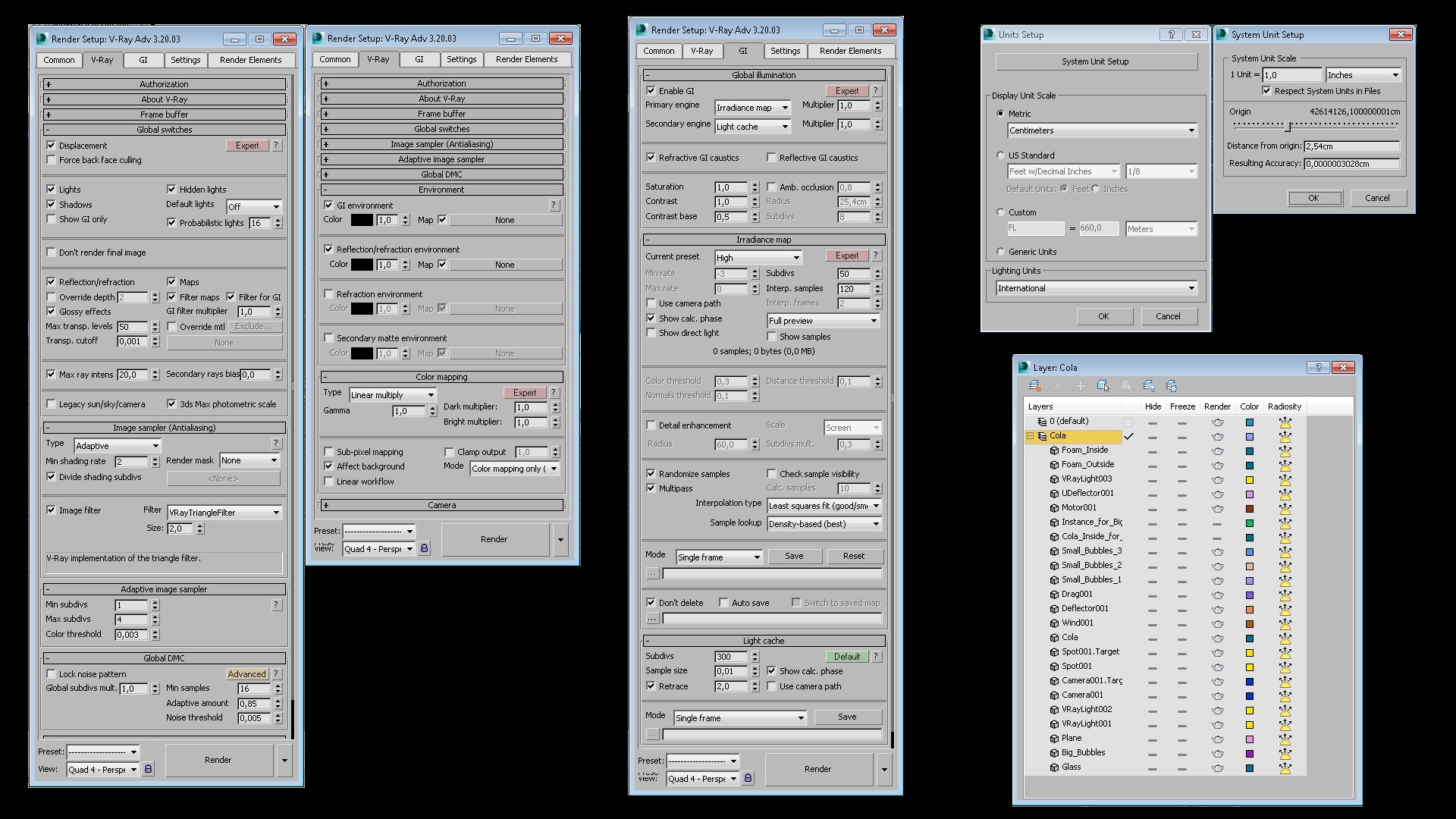Click GI environment color swatch

(x=362, y=220)
